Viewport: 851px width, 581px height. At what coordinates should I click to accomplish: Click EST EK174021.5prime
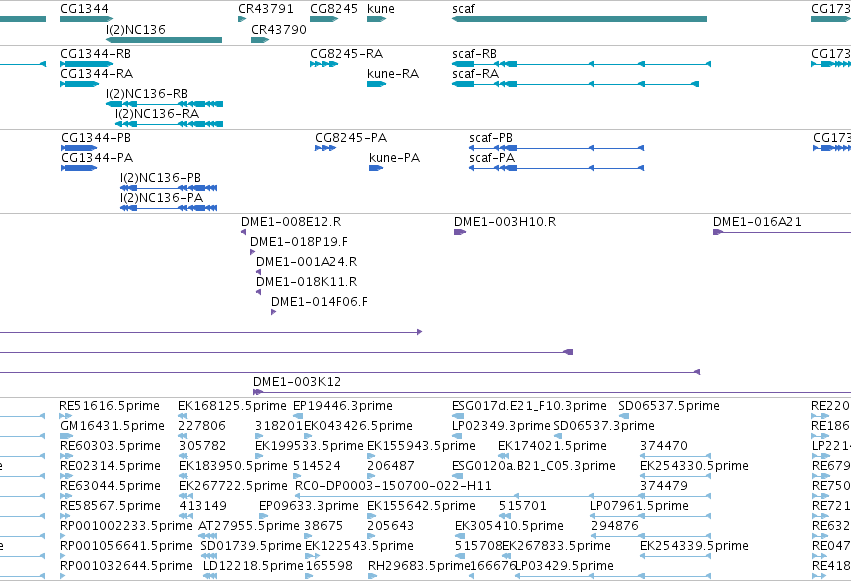(x=504, y=456)
